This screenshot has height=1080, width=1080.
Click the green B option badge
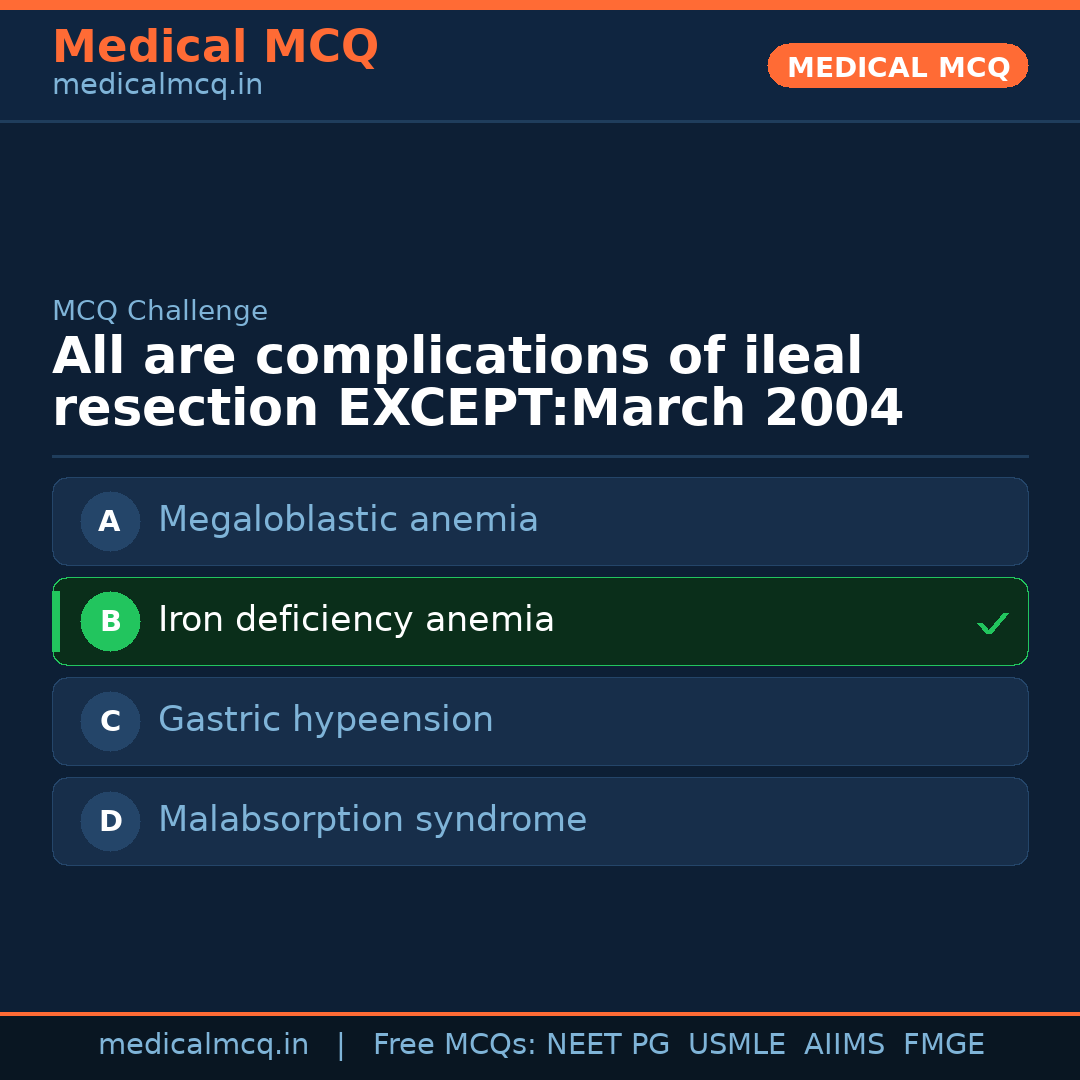110,621
